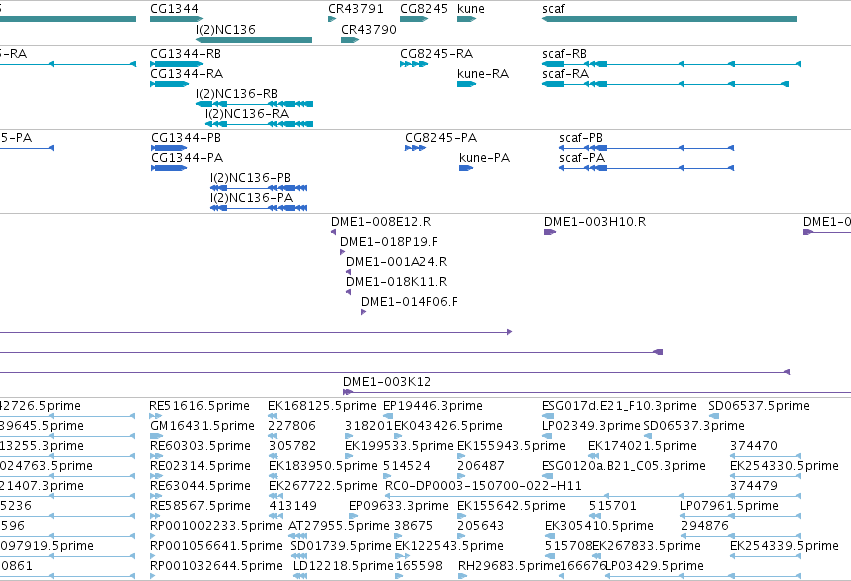Click the EK199533.5prime EST label
The width and height of the screenshot is (851, 581).
tap(399, 445)
